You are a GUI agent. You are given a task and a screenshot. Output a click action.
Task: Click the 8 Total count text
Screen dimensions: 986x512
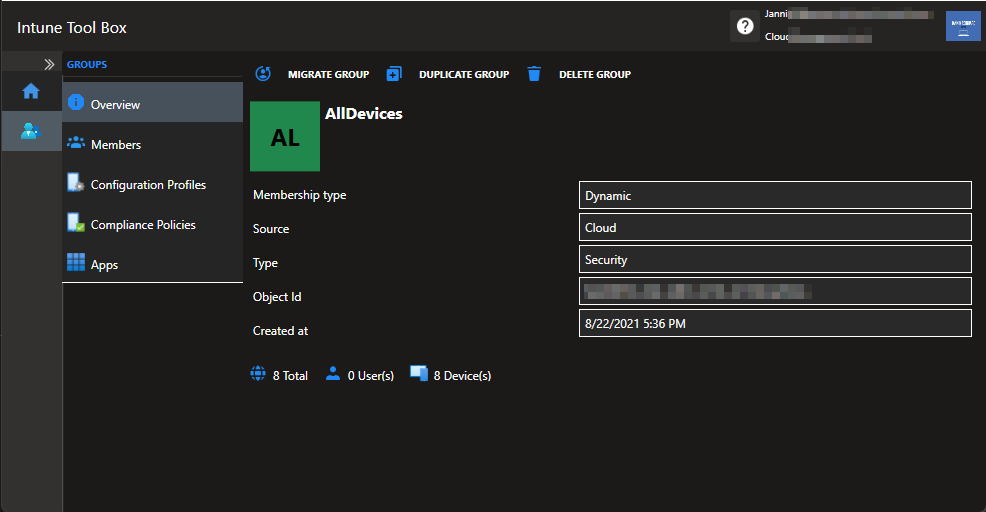[x=290, y=376]
